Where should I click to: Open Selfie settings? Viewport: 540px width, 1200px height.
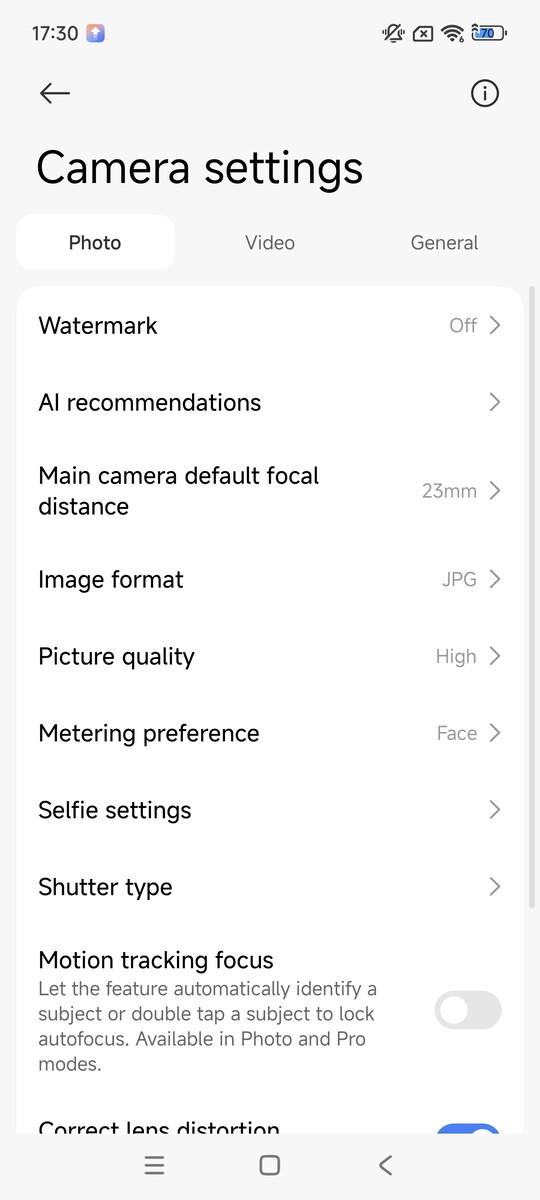(270, 810)
